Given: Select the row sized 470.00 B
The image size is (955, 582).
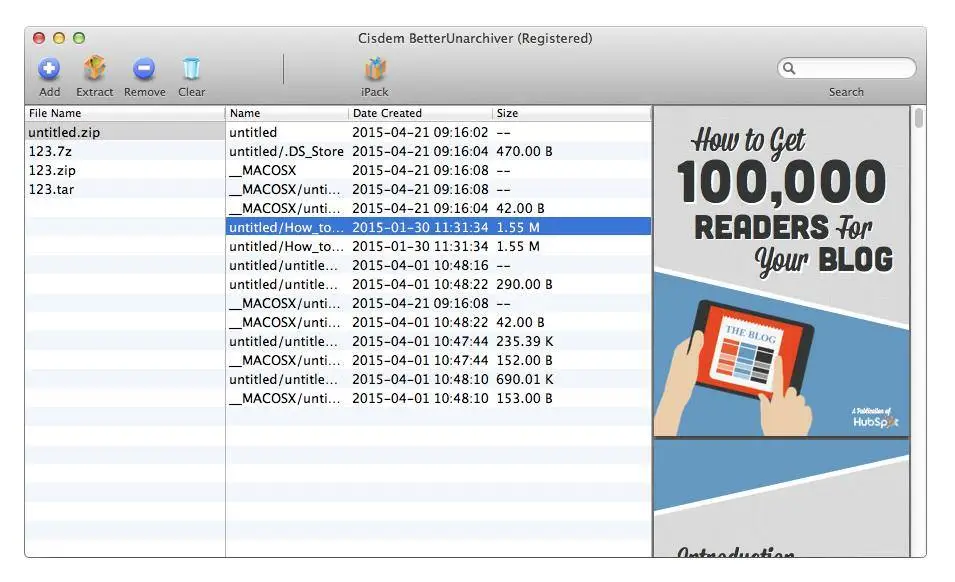Looking at the screenshot, I should pos(439,151).
